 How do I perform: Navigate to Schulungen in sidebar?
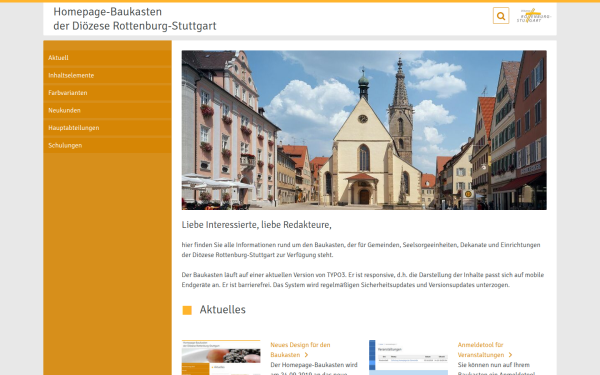pyautogui.click(x=108, y=145)
